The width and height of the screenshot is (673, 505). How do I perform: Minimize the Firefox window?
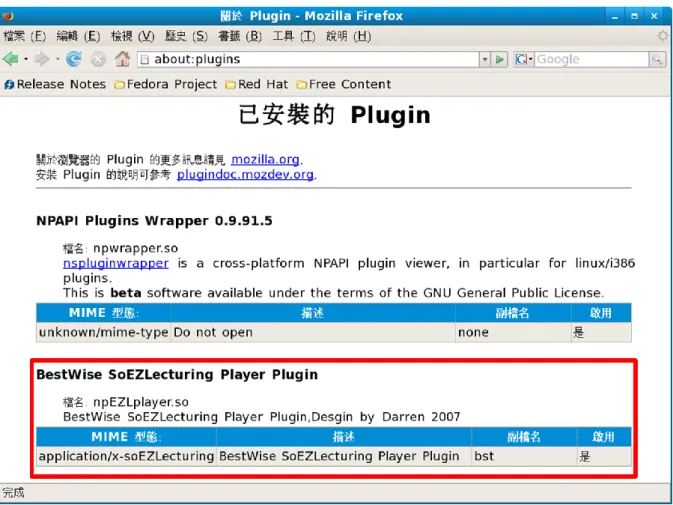[x=615, y=16]
